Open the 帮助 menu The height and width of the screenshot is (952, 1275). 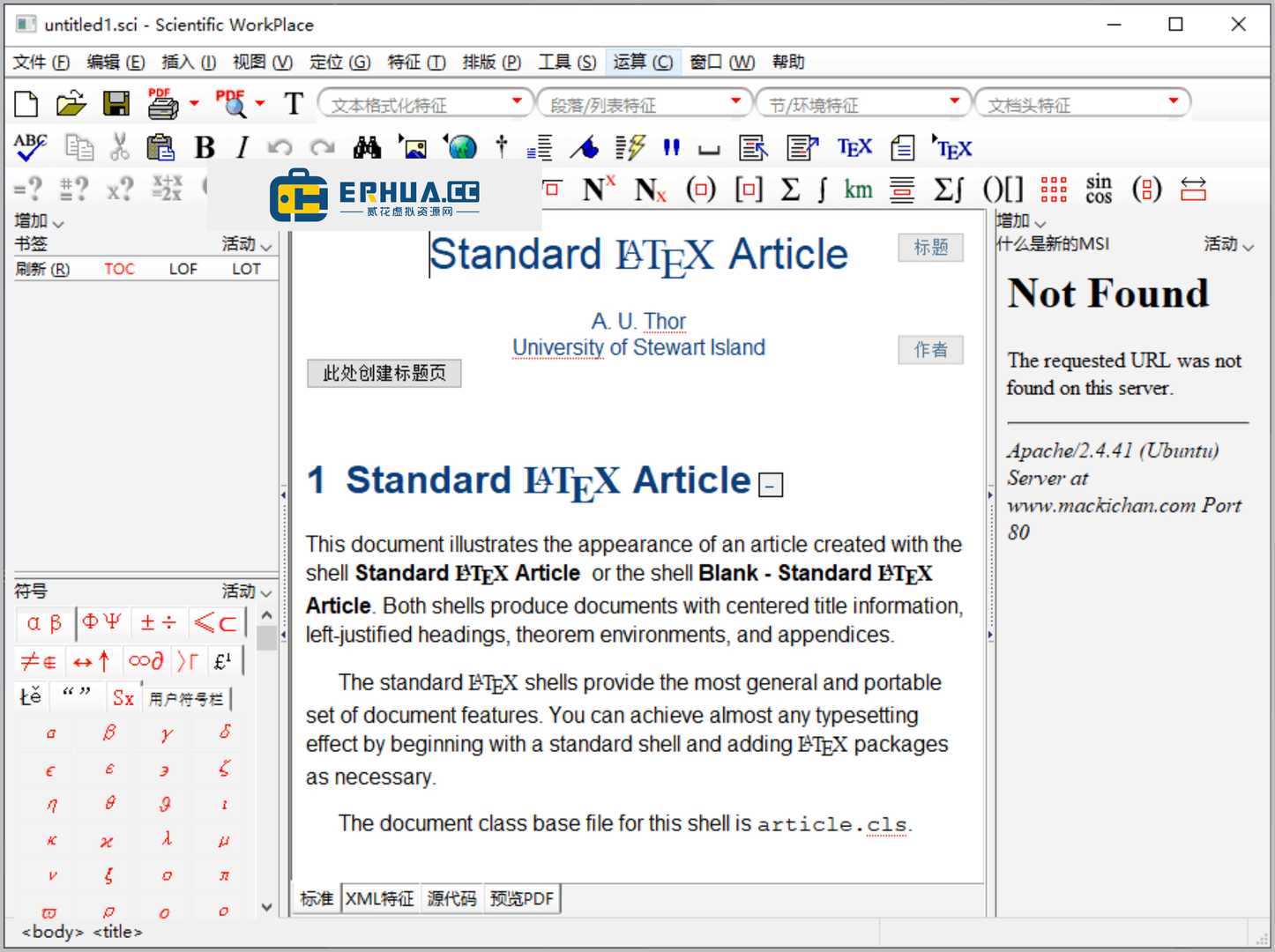[788, 62]
